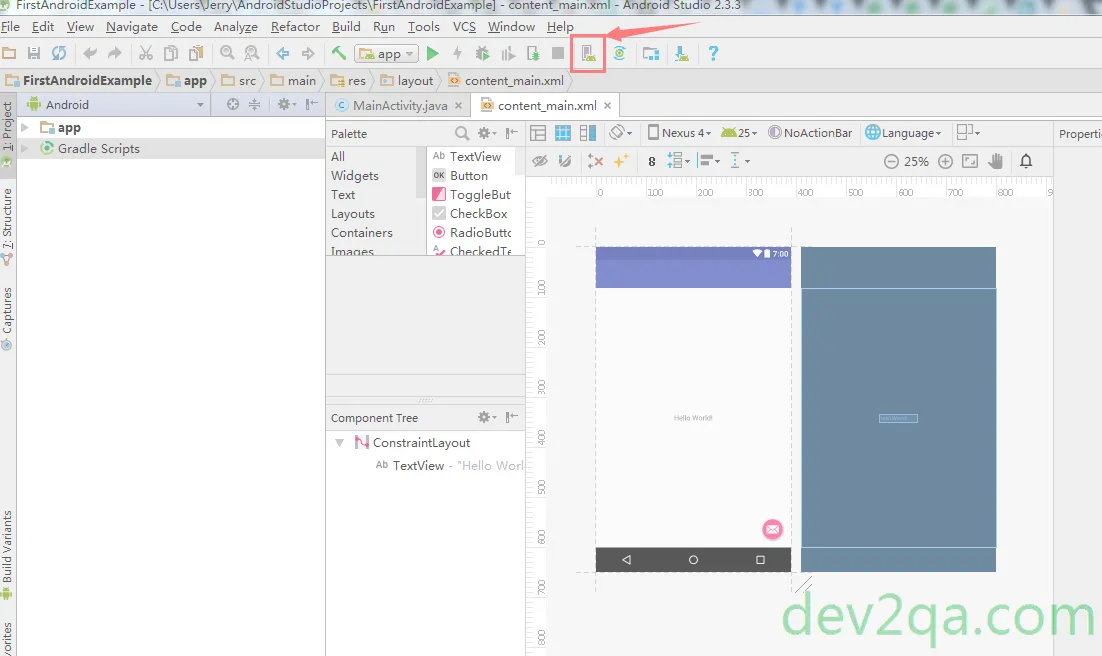This screenshot has width=1102, height=656.
Task: Click the green Run app button
Action: [x=433, y=53]
